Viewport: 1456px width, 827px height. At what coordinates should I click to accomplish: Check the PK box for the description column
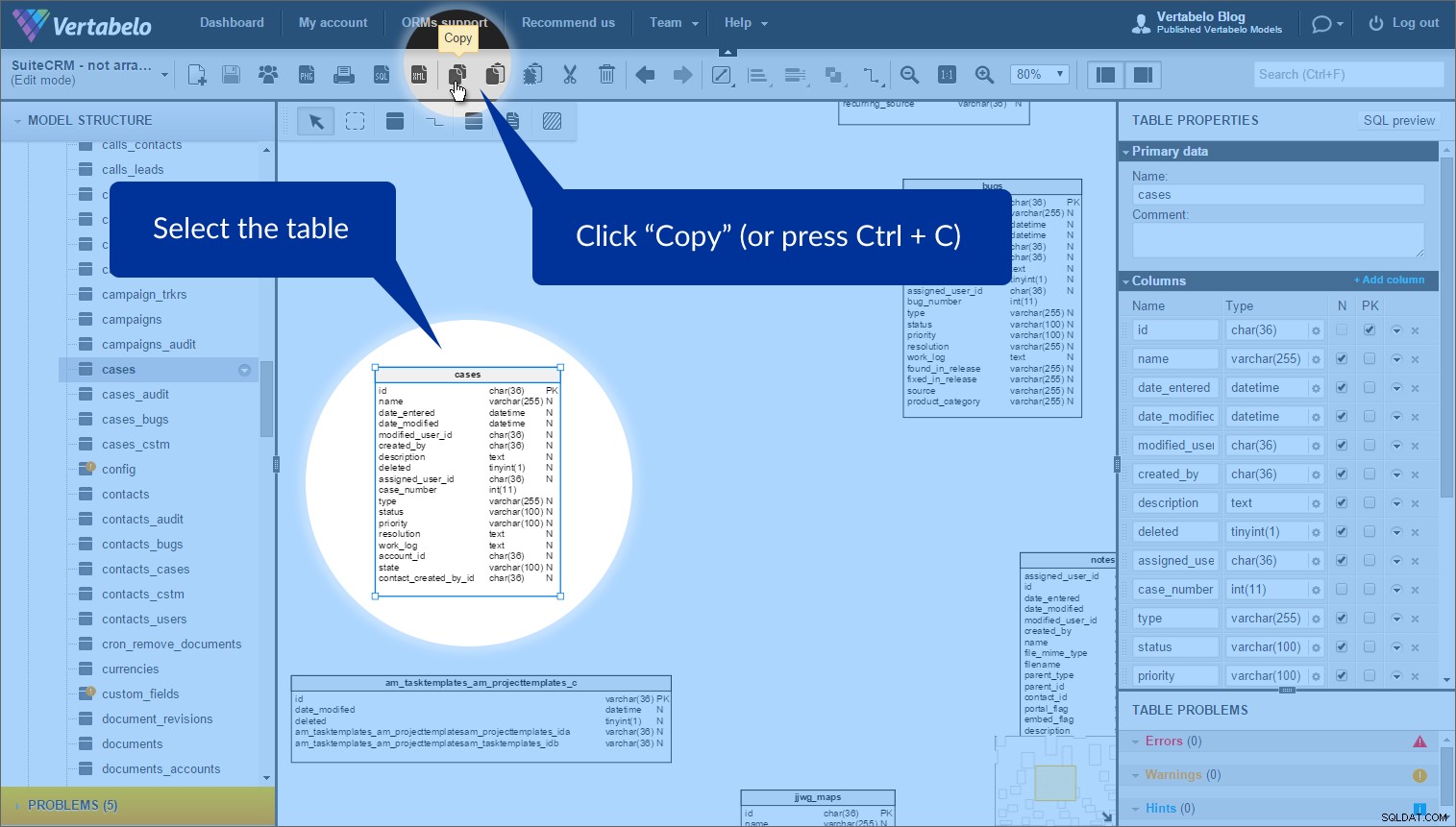(x=1370, y=503)
